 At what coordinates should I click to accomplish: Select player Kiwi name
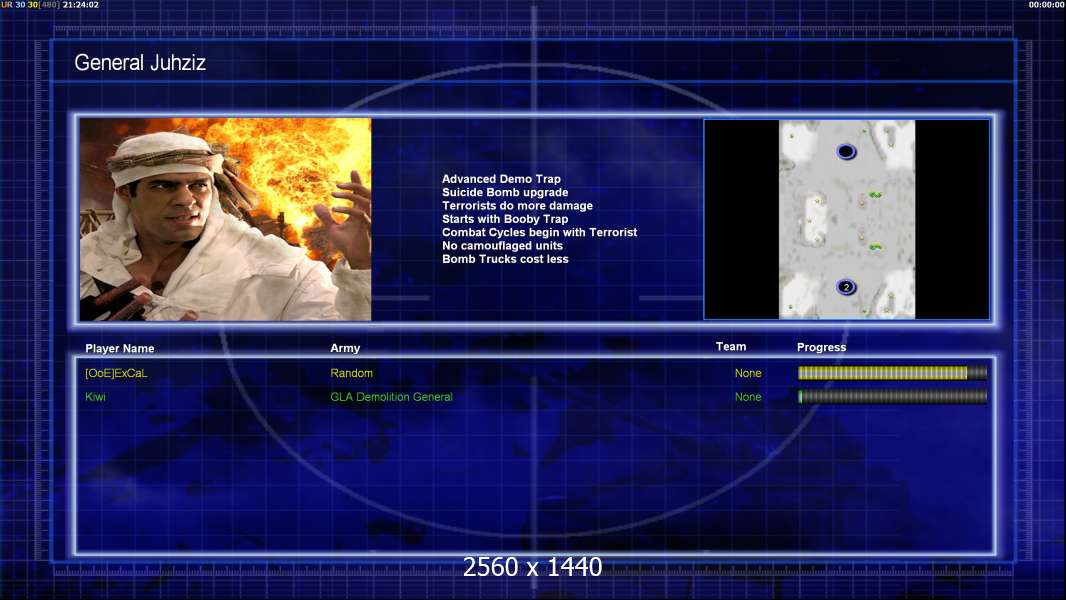(95, 397)
